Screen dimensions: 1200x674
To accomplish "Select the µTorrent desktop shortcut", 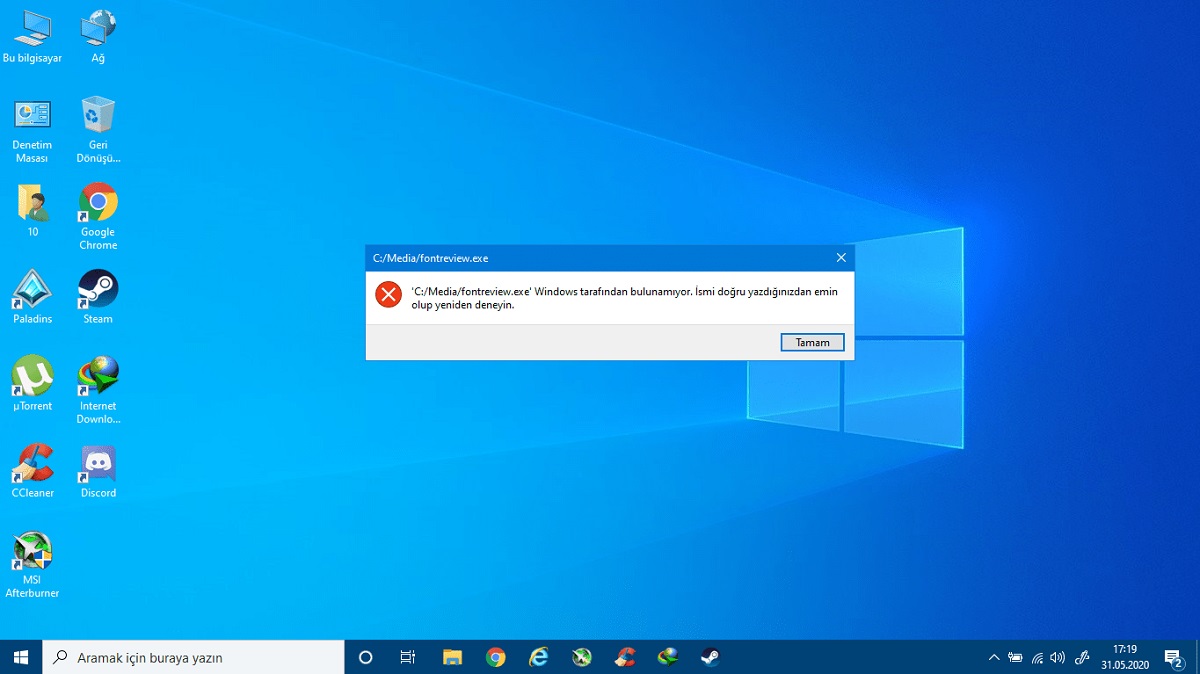I will 32,384.
